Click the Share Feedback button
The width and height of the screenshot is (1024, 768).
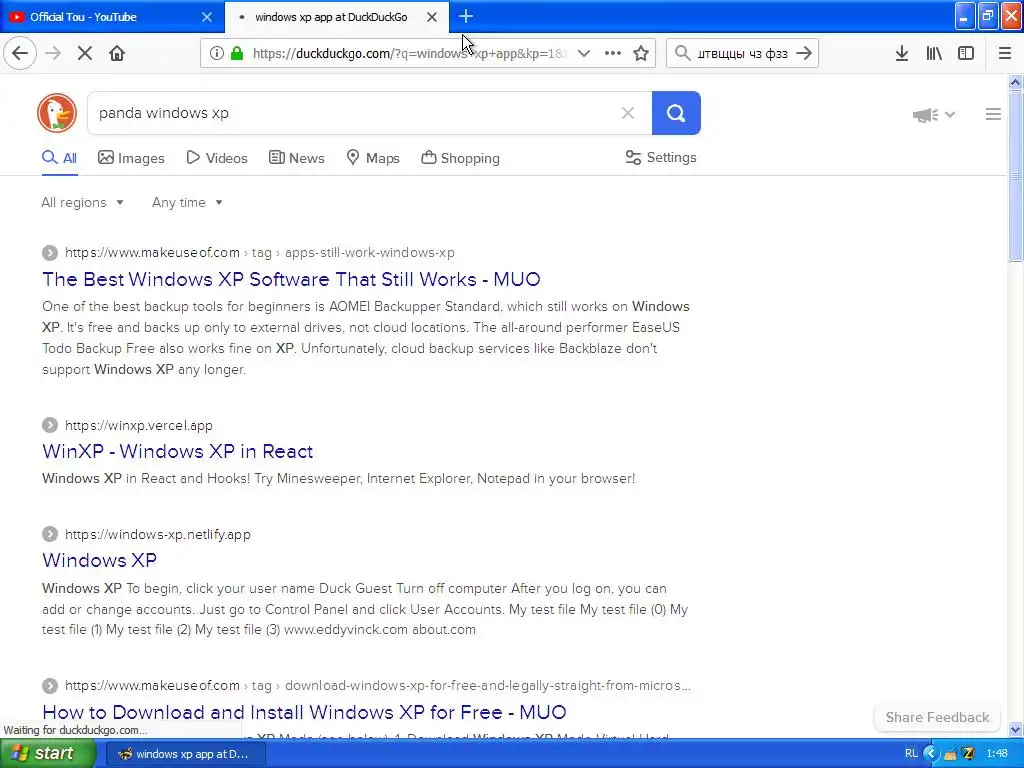tap(937, 717)
